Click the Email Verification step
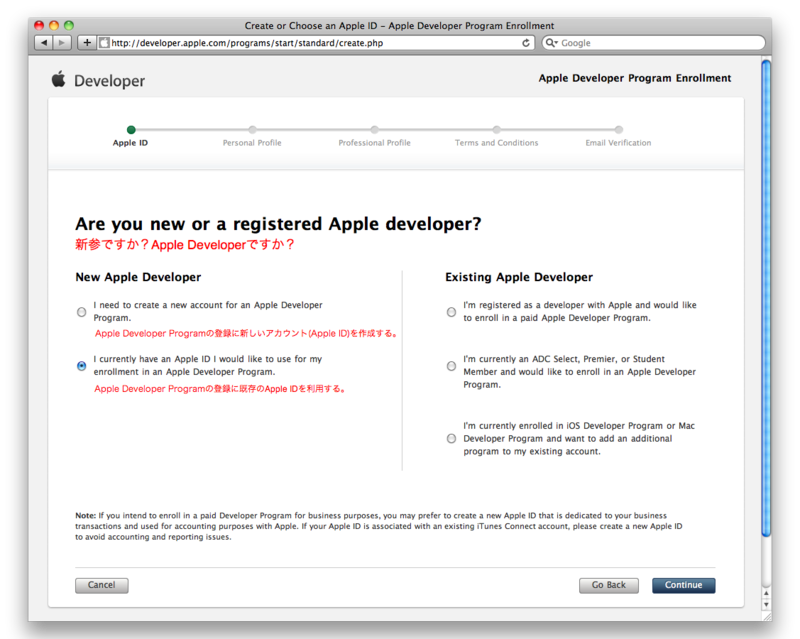The image size is (800, 639). pyautogui.click(x=618, y=136)
